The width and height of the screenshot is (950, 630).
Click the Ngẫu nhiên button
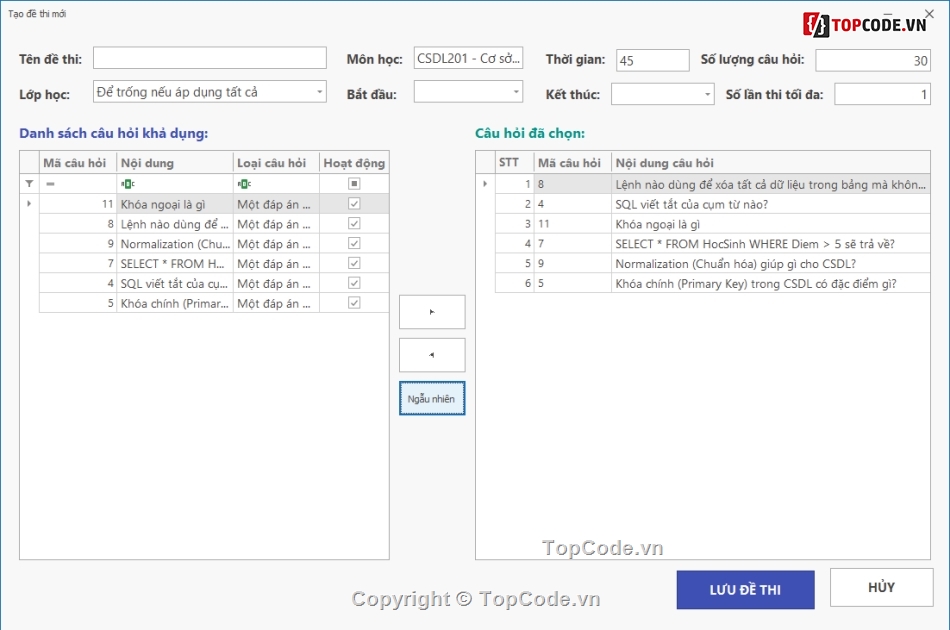432,398
